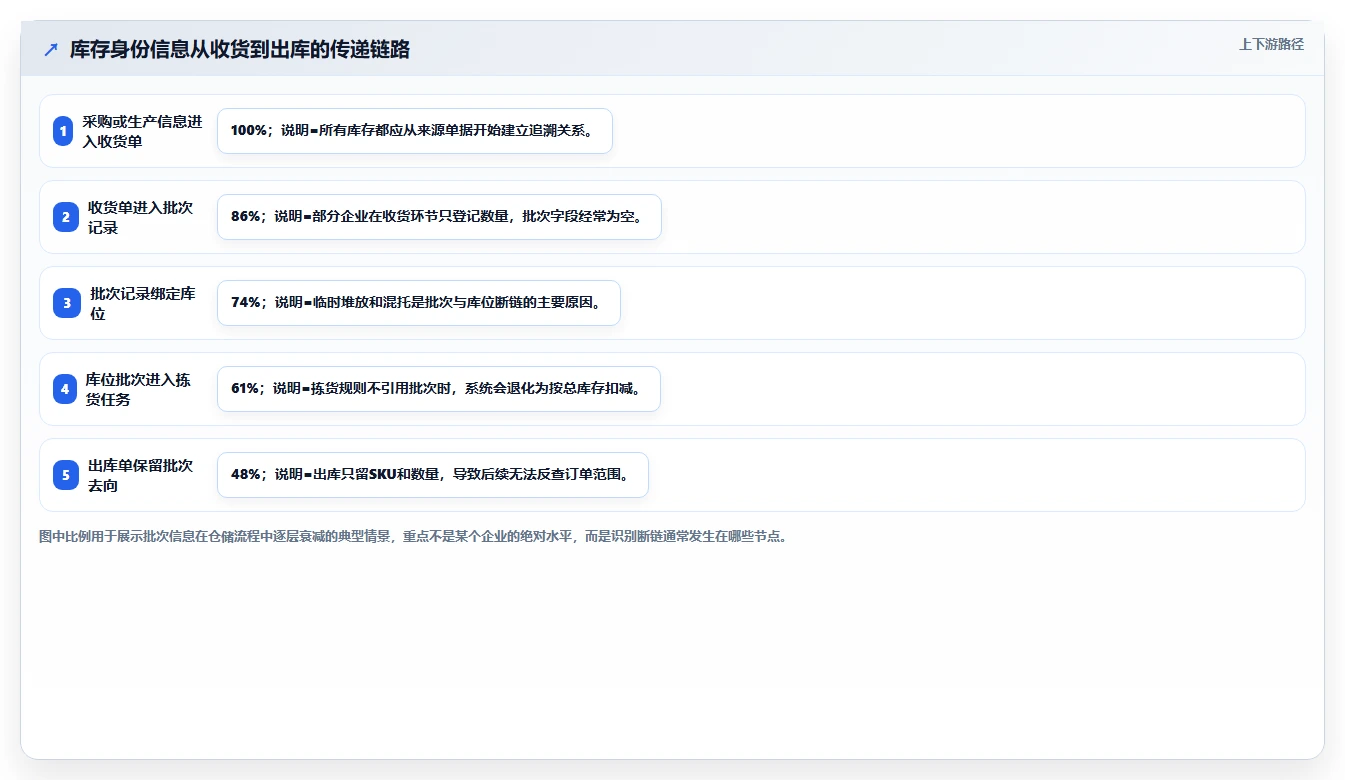Click the step 4 number badge
This screenshot has width=1345, height=780.
(x=64, y=389)
